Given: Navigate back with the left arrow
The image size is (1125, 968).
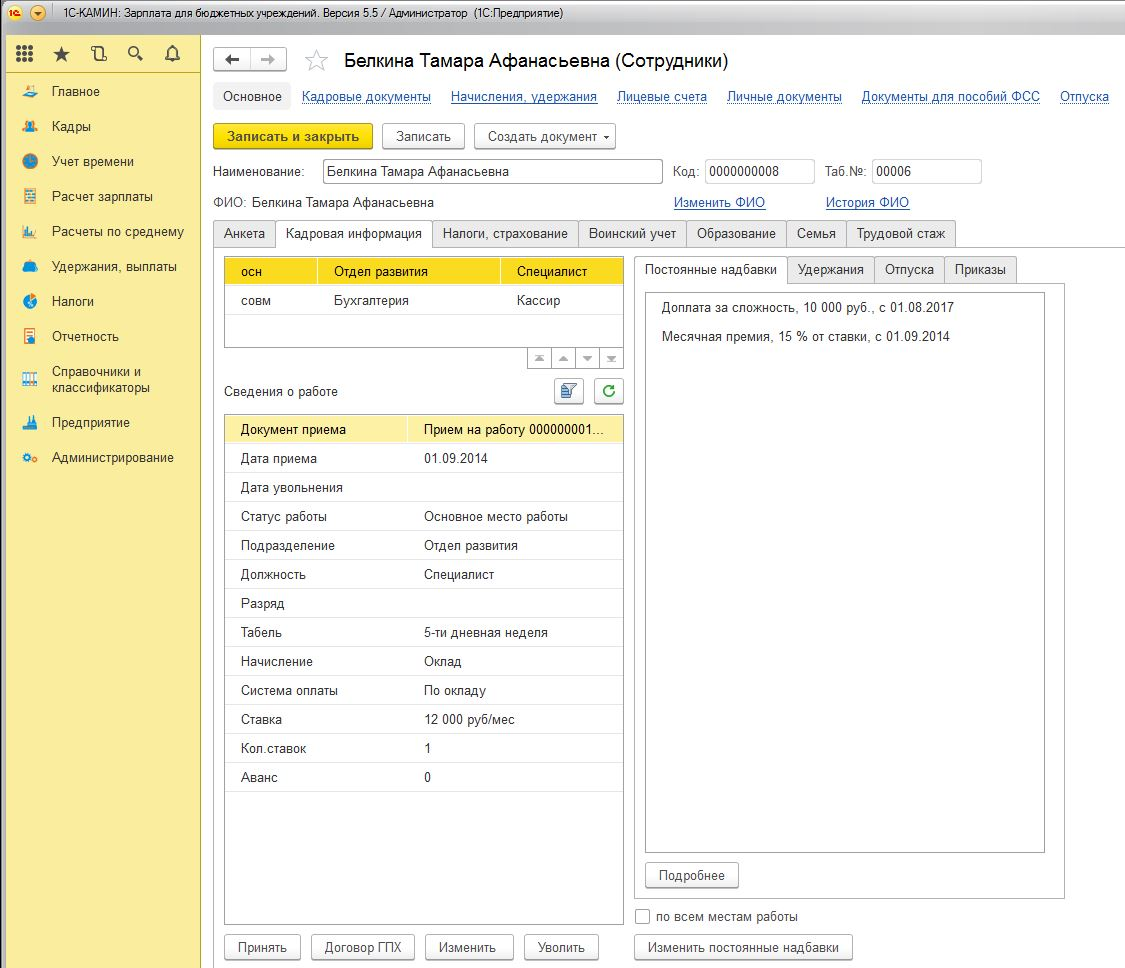Looking at the screenshot, I should [x=232, y=60].
